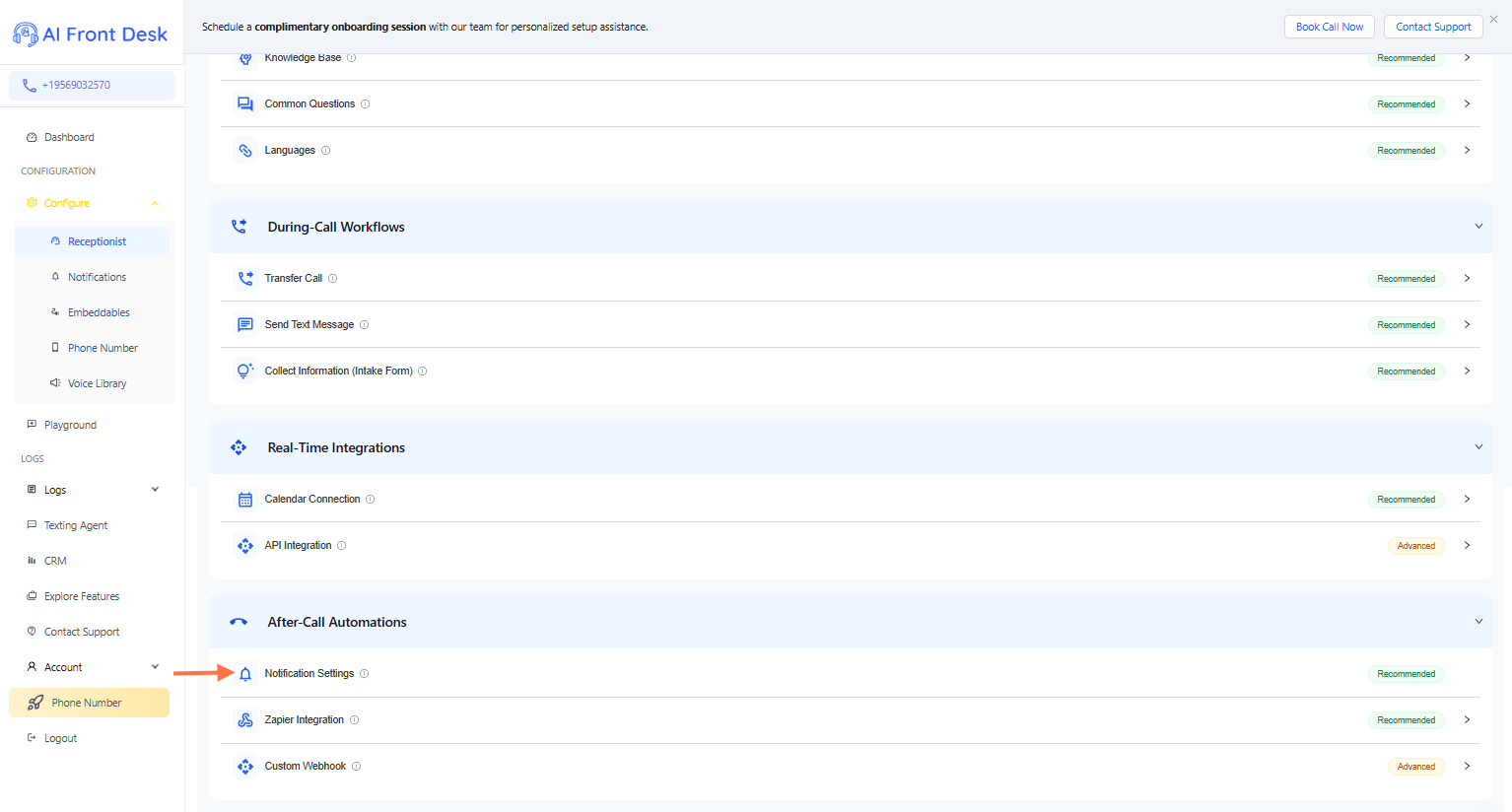Image resolution: width=1512 pixels, height=812 pixels.
Task: Select Notifications under Configure
Action: click(x=92, y=277)
